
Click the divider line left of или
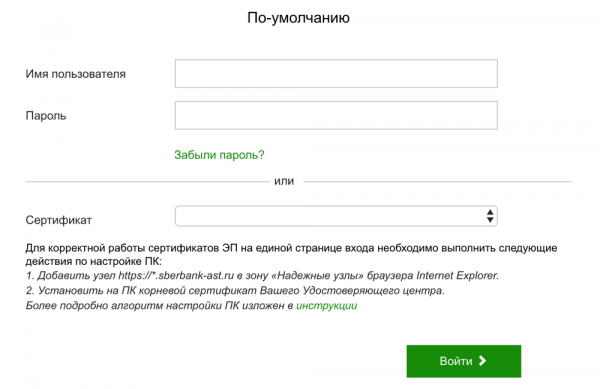(x=148, y=182)
